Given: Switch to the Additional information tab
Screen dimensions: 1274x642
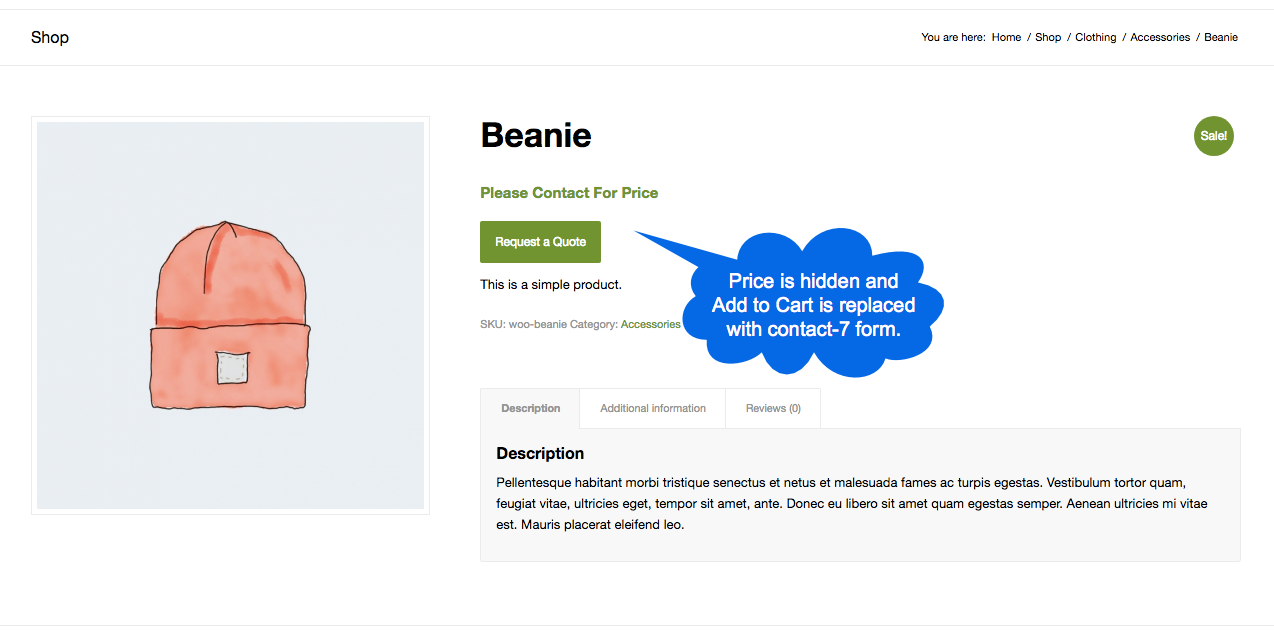Looking at the screenshot, I should point(653,408).
